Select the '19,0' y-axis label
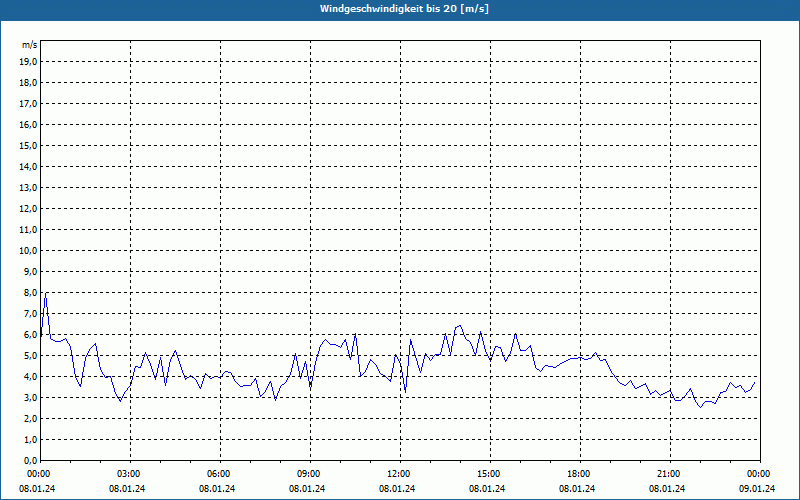The width and height of the screenshot is (800, 500). point(28,62)
